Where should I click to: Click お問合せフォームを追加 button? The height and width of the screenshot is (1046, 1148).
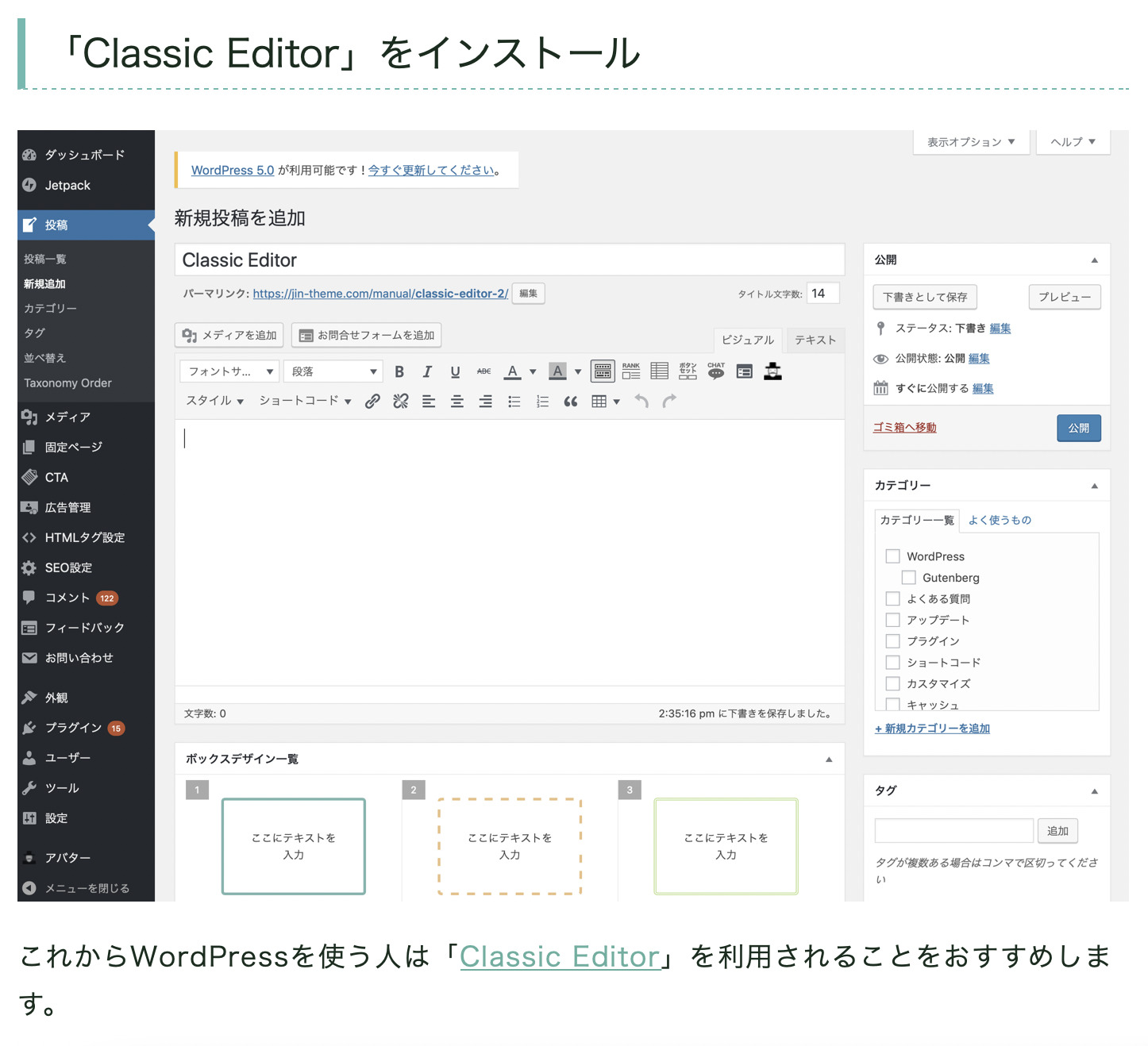tap(366, 335)
